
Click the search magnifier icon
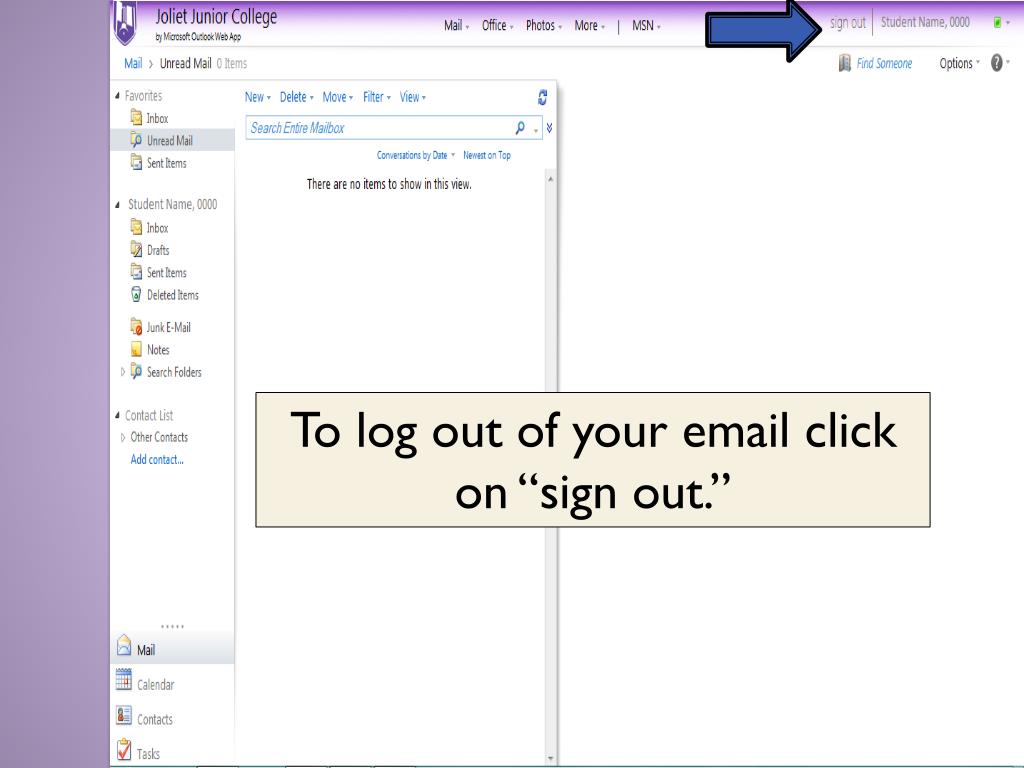520,128
